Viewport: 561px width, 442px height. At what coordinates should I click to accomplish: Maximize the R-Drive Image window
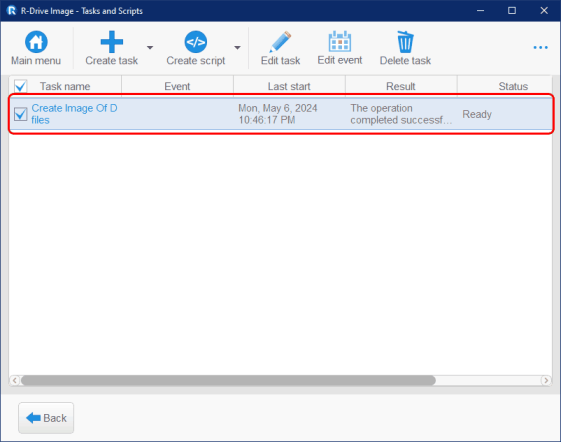click(512, 11)
